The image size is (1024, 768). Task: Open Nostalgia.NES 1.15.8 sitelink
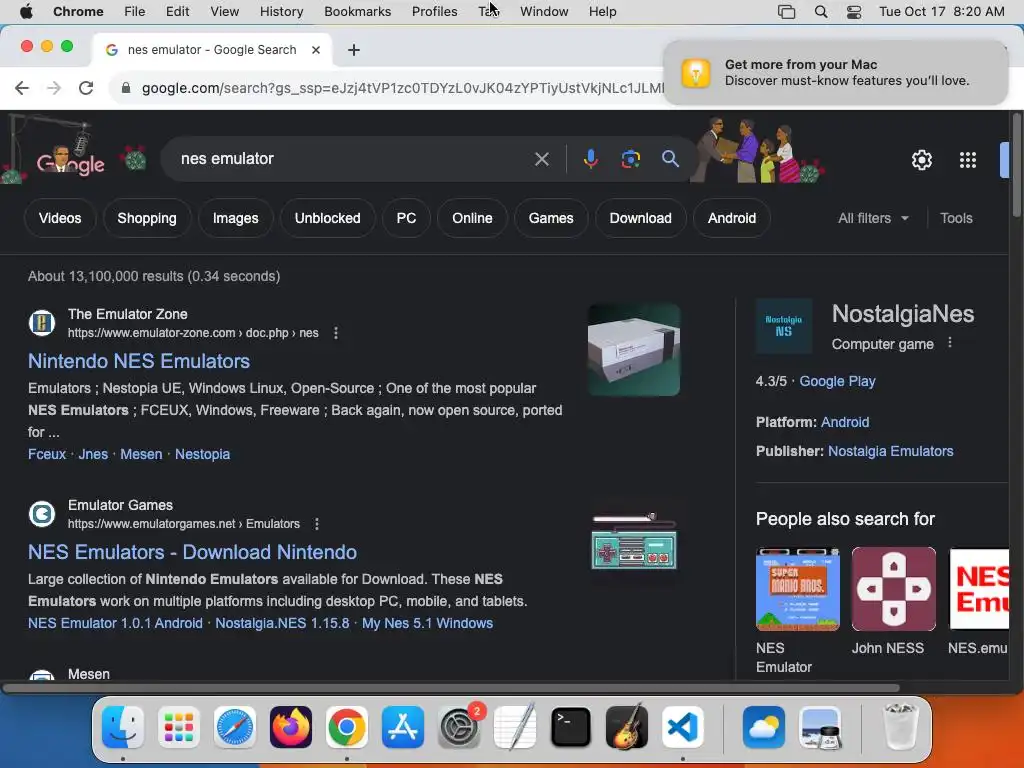tap(282, 623)
